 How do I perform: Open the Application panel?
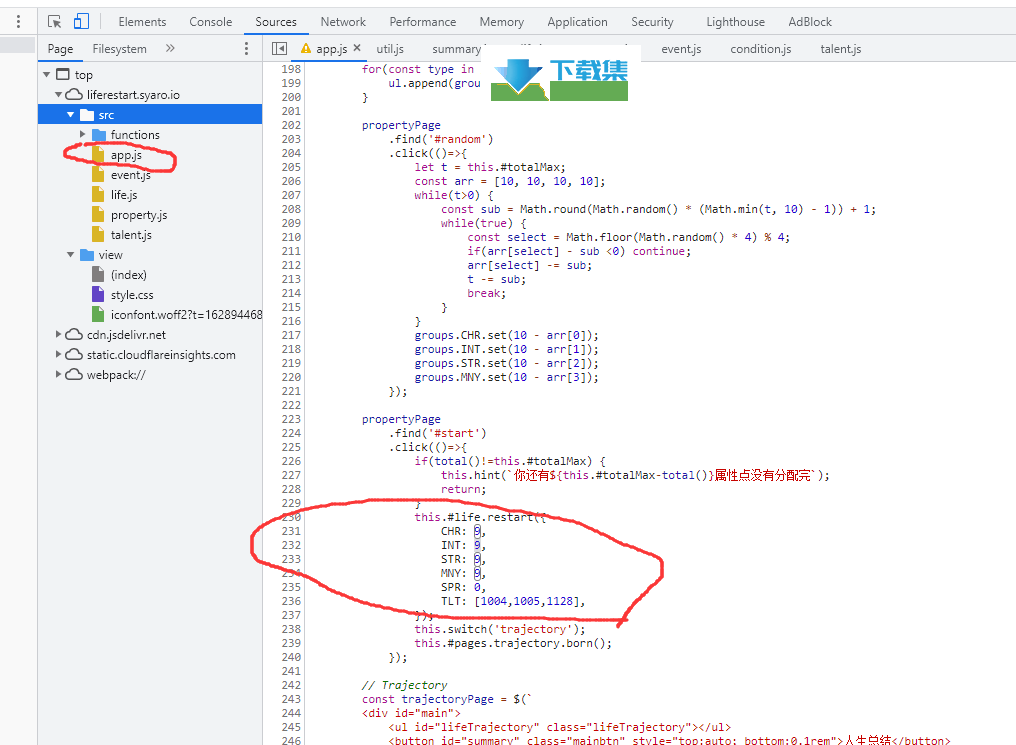tap(577, 22)
